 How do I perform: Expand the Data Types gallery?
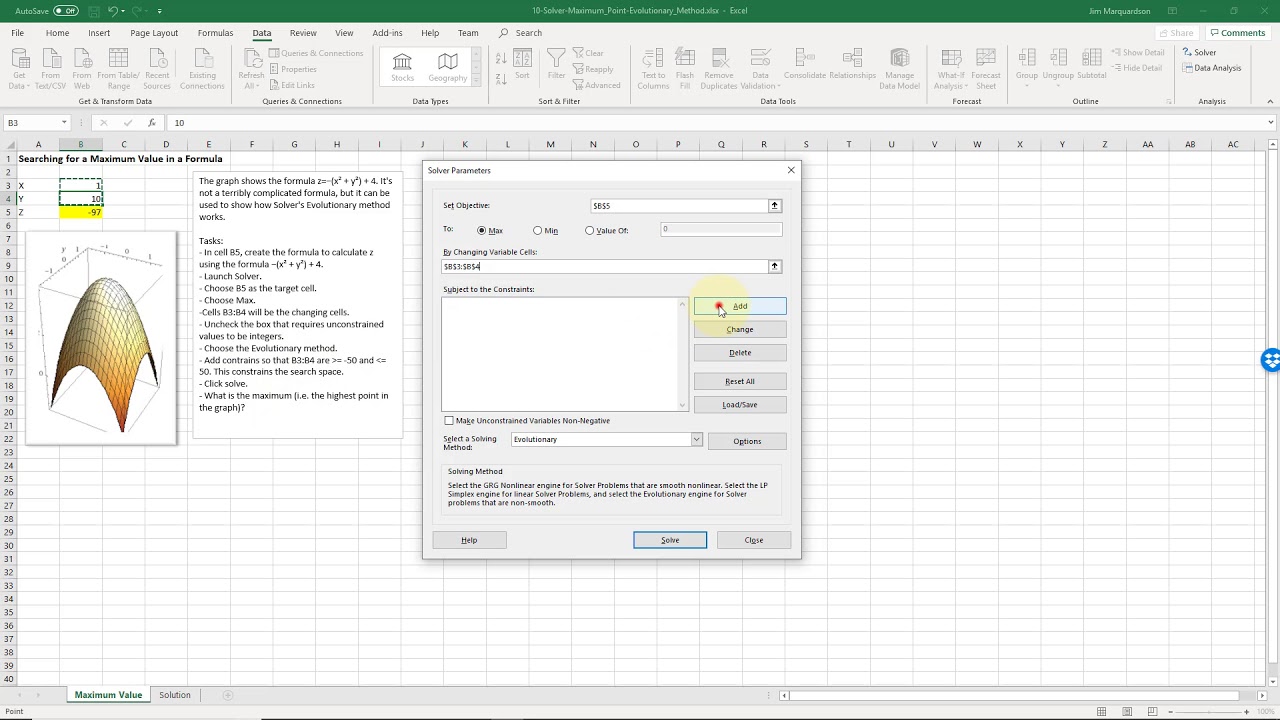coord(476,80)
